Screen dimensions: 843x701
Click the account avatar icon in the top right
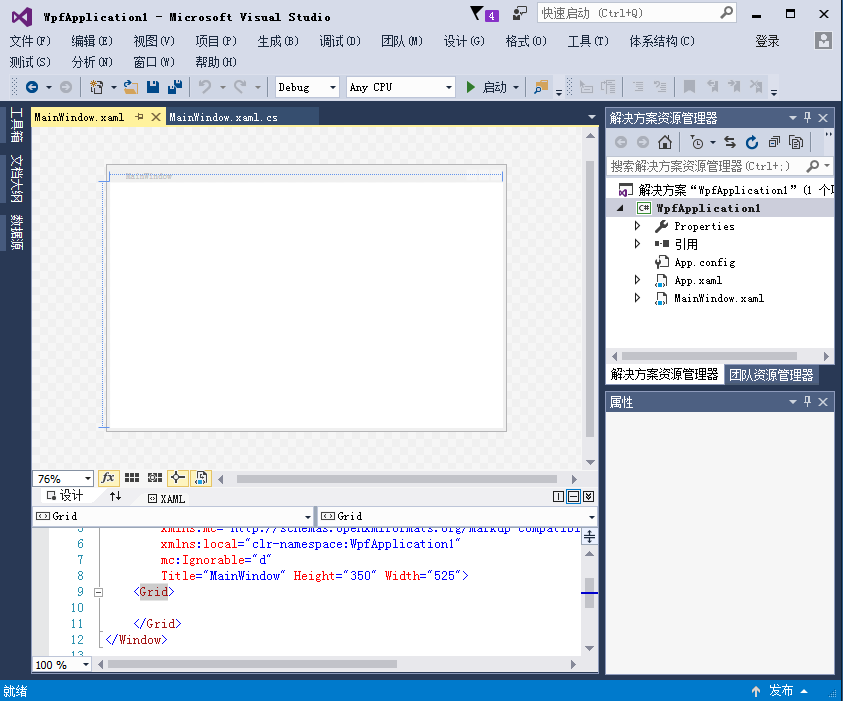tap(823, 40)
